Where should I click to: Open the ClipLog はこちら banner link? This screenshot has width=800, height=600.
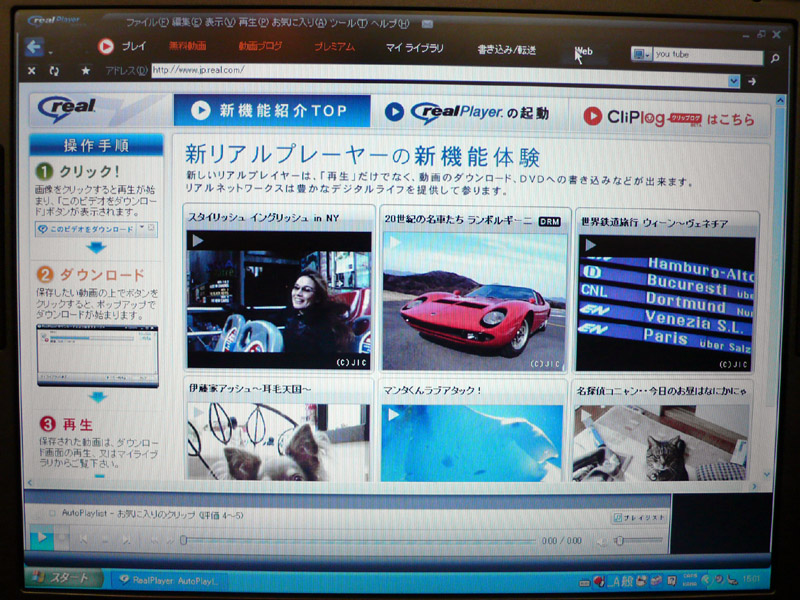[x=668, y=117]
